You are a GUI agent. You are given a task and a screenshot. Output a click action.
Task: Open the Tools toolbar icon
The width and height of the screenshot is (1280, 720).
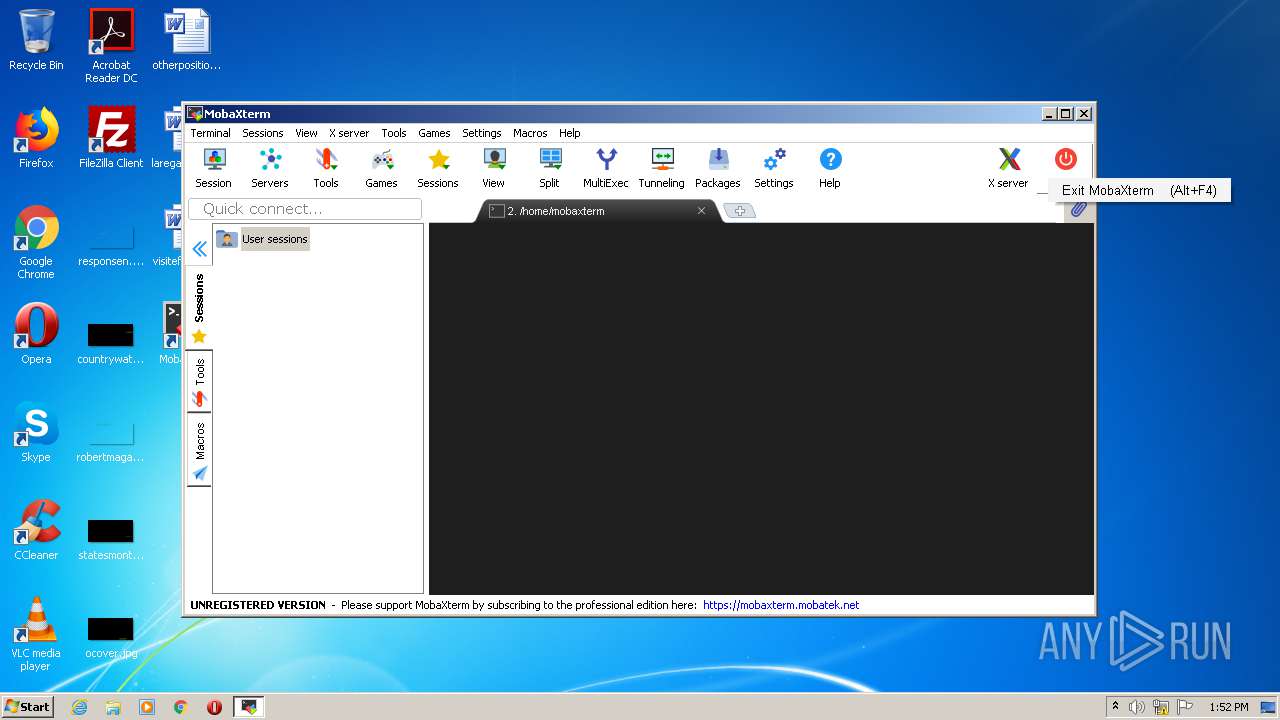coord(326,168)
